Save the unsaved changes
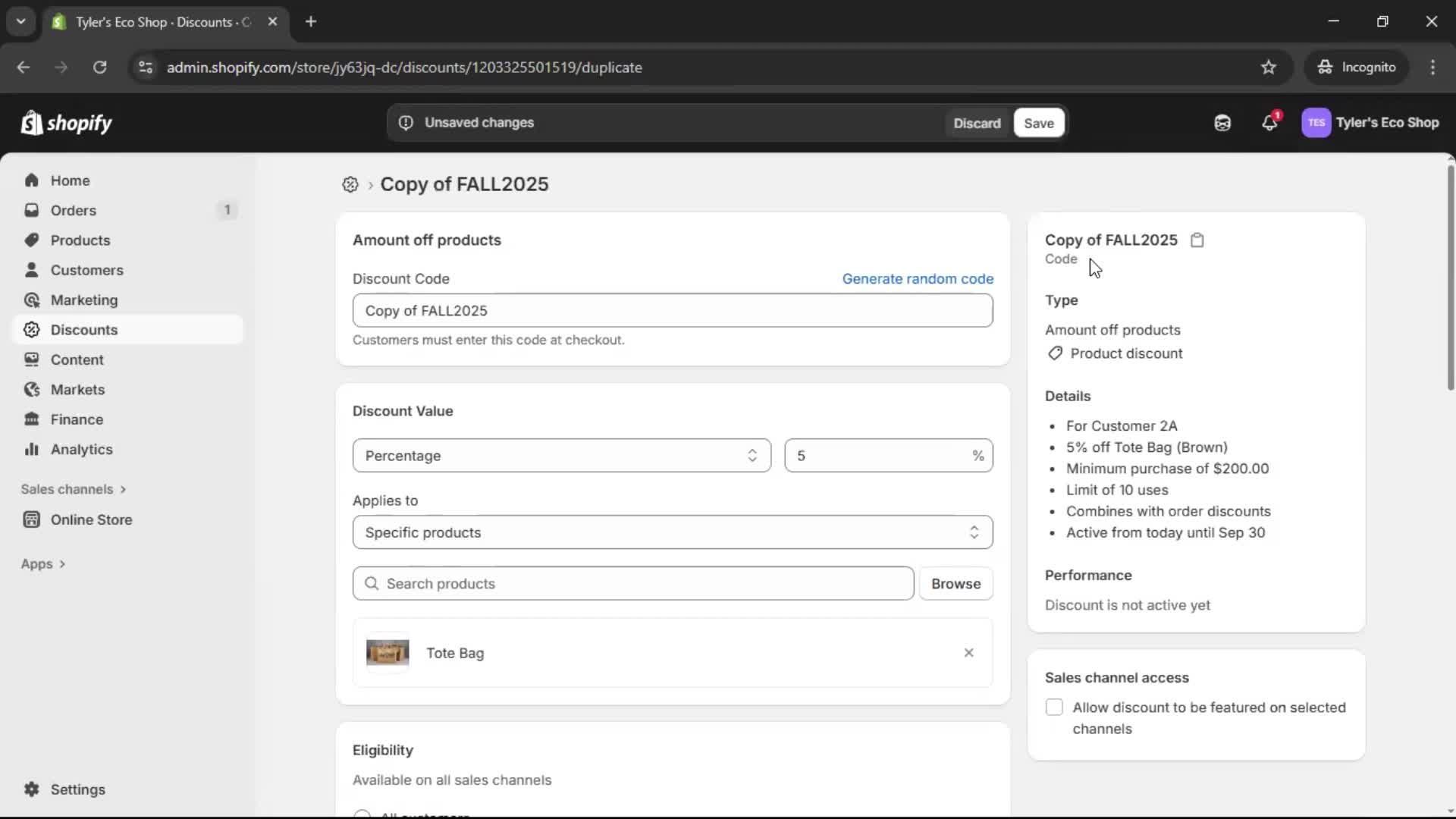Screen dimensions: 1456x819 tap(1037, 122)
